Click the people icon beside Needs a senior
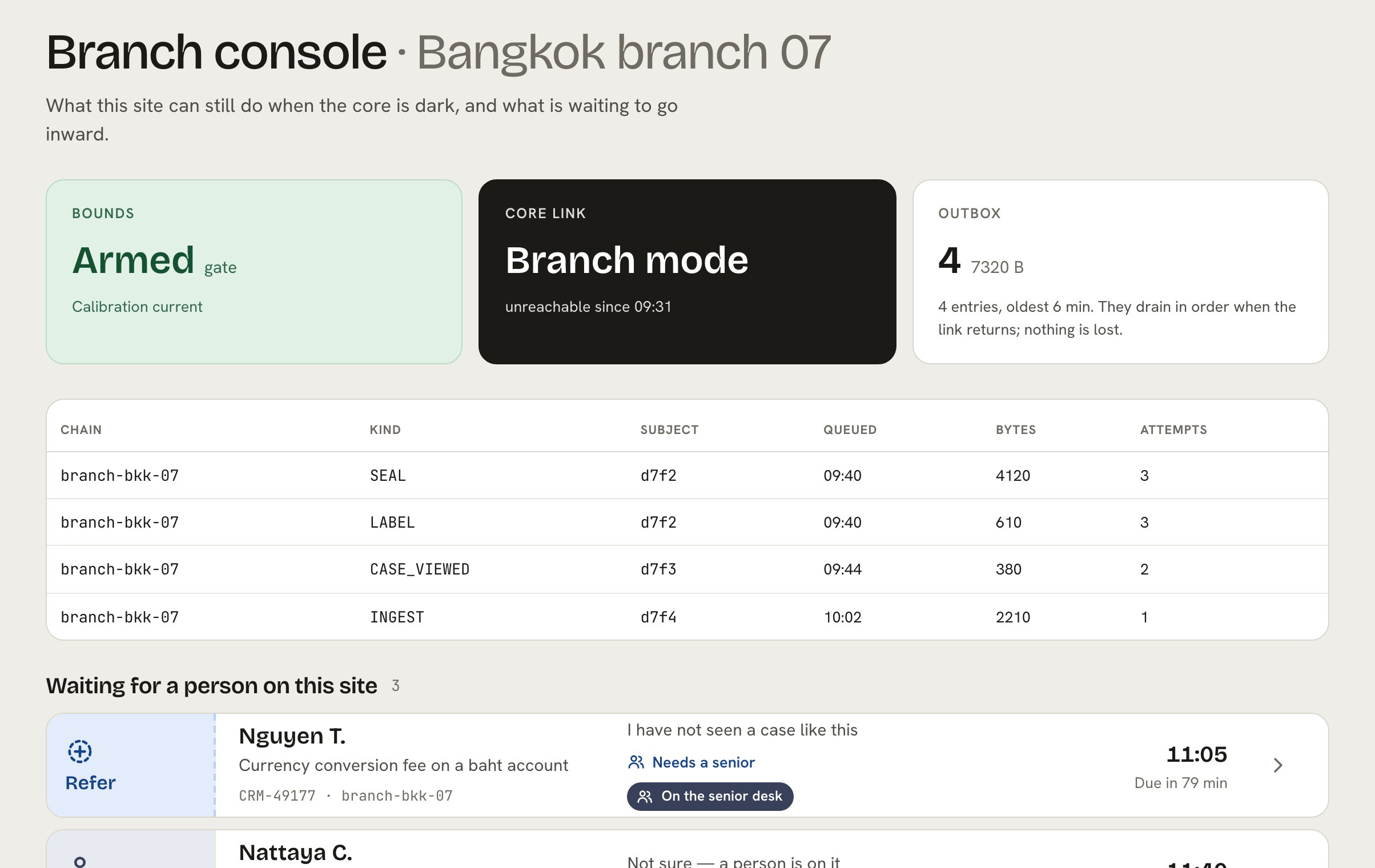This screenshot has width=1375, height=868. [636, 762]
